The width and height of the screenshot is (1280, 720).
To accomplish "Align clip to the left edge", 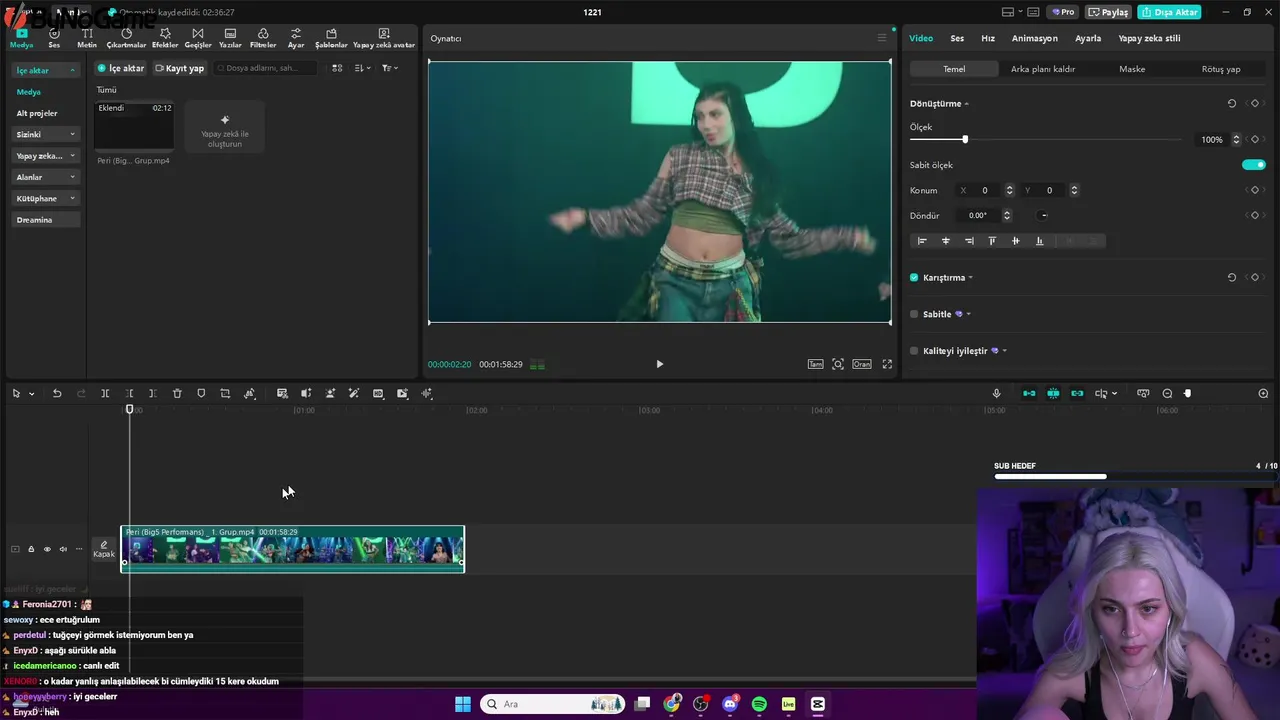I will coord(922,241).
